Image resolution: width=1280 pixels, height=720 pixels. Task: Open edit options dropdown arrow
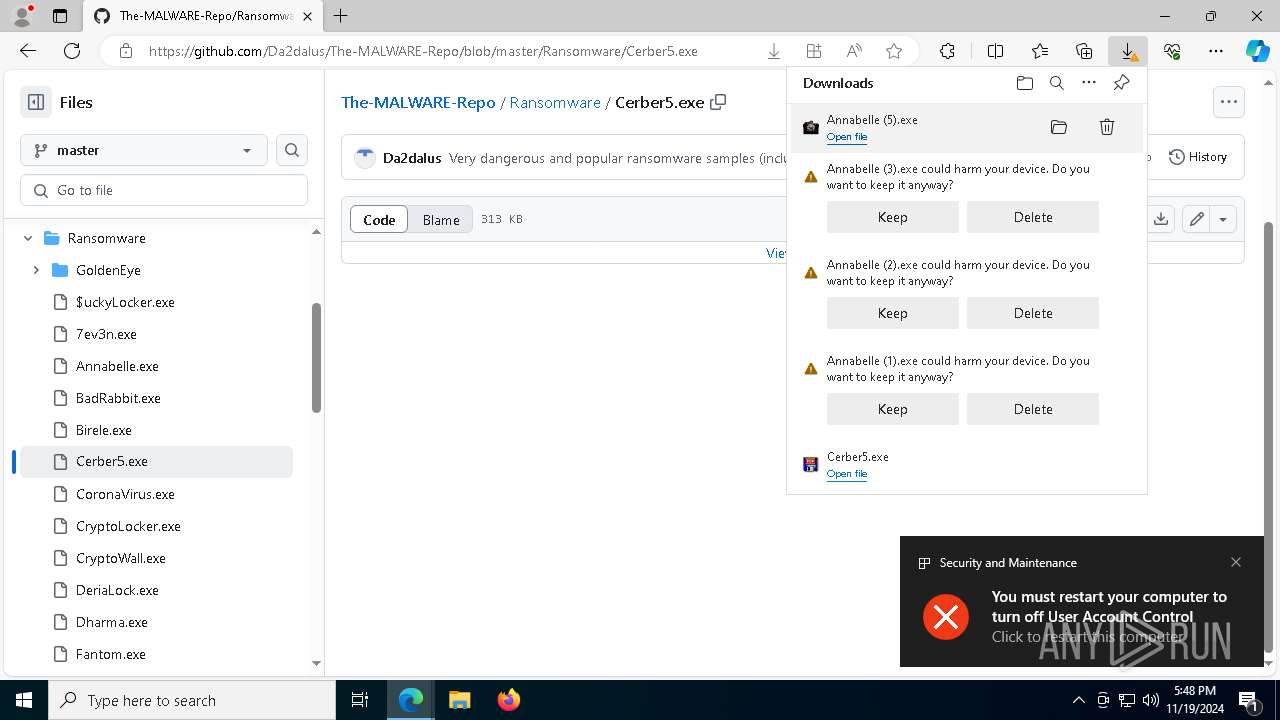click(1223, 219)
